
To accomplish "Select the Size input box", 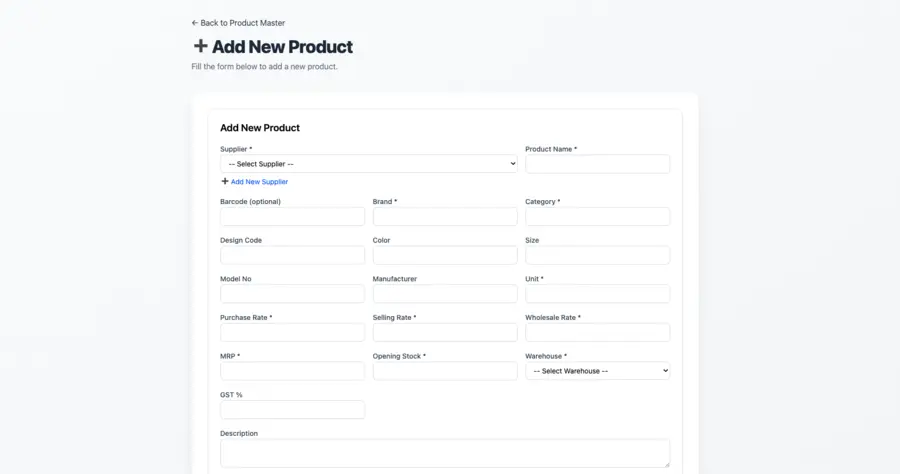I will 597,255.
